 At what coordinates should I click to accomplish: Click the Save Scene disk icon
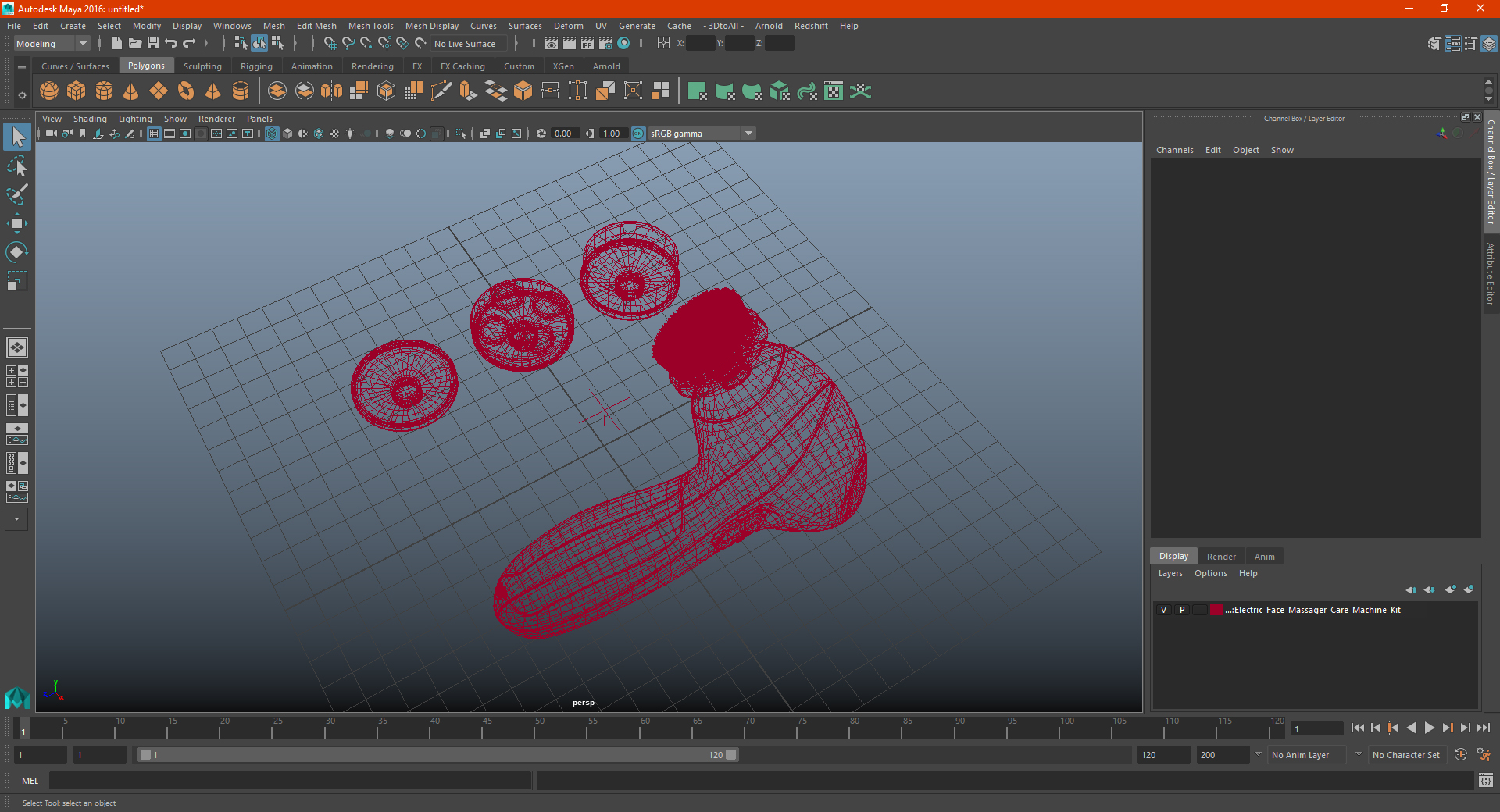tap(152, 44)
